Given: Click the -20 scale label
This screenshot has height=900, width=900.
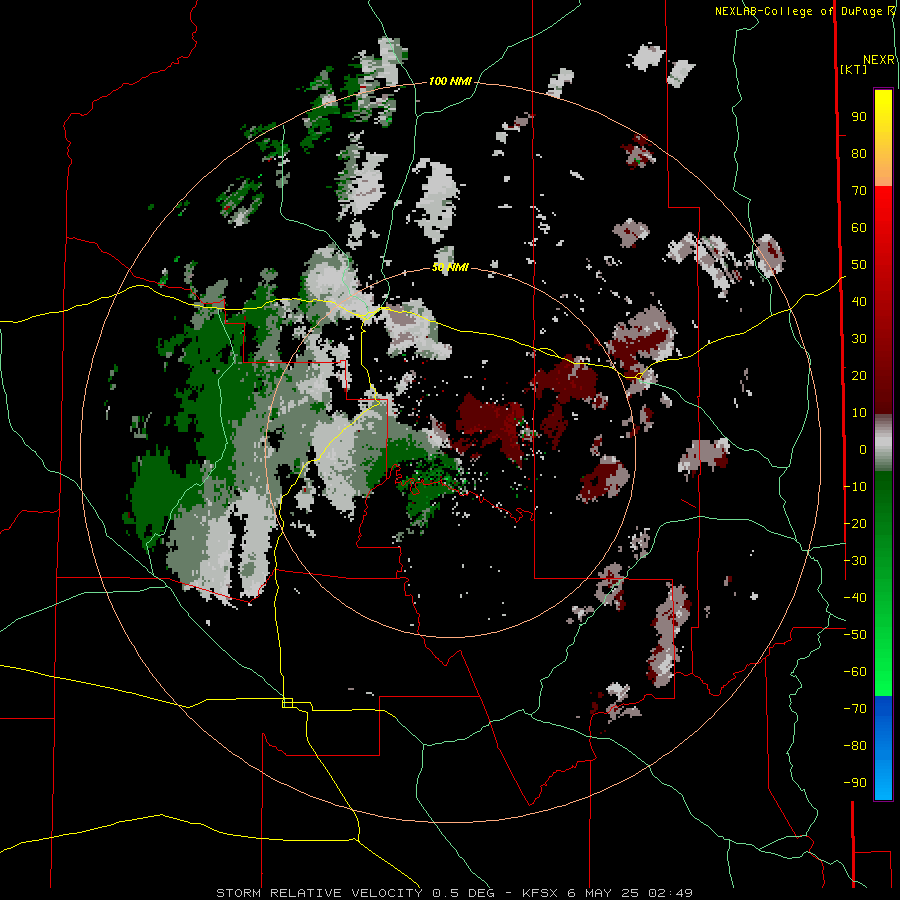Looking at the screenshot, I should 855,524.
